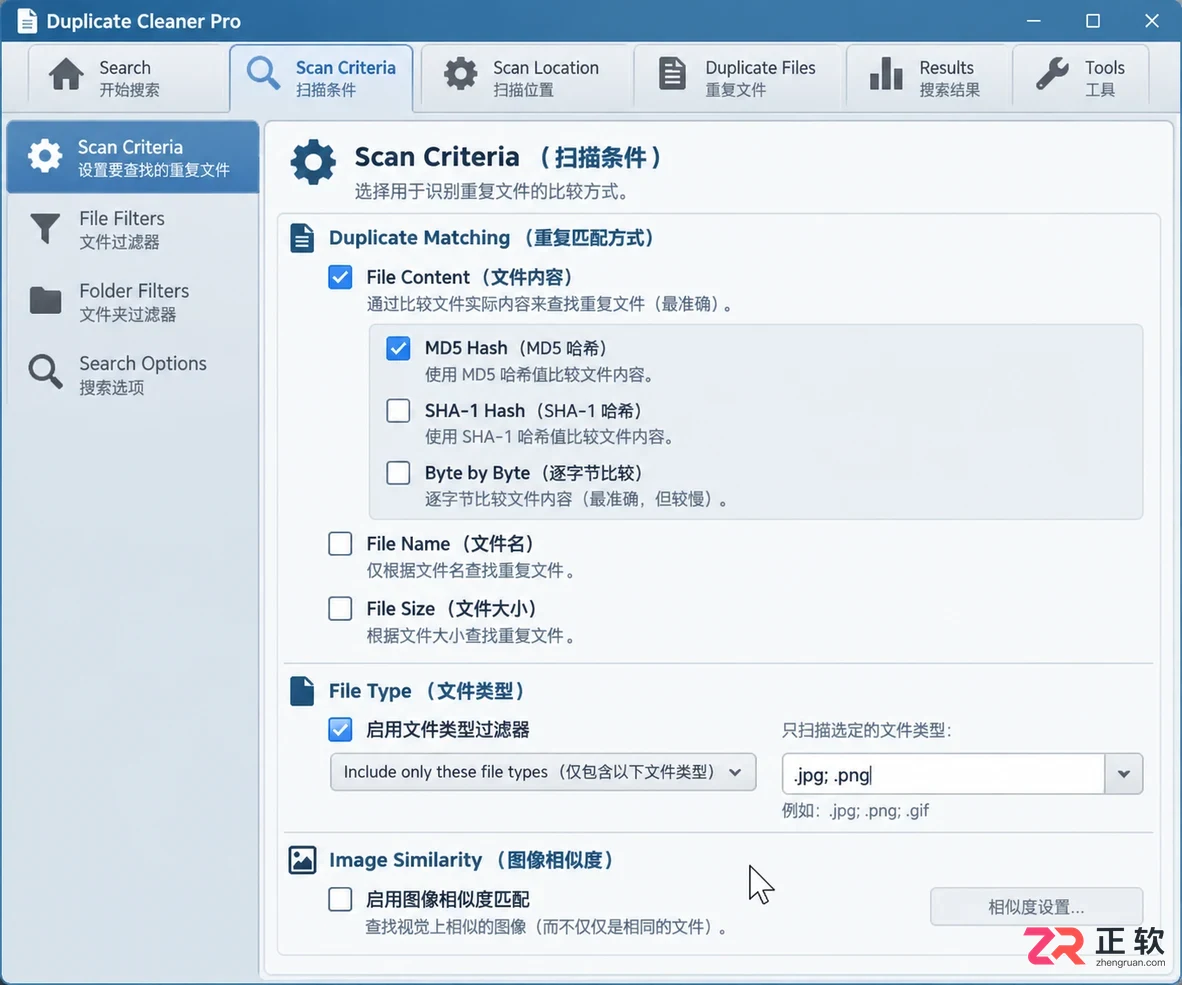Click the File Content option label
Image resolution: width=1182 pixels, height=985 pixels.
coord(470,277)
